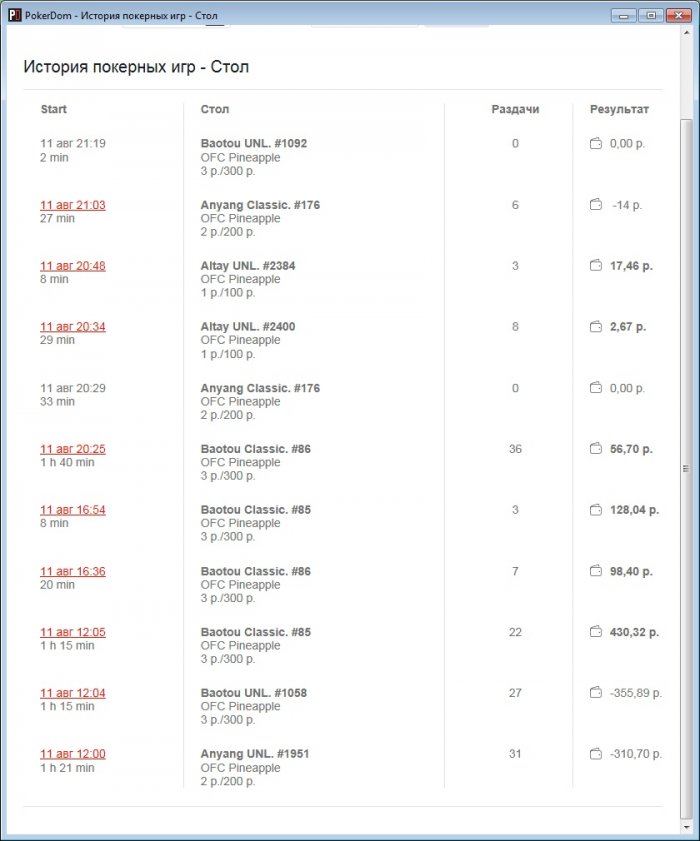
Task: Open session link 11 авг 12:05
Action: 72,632
